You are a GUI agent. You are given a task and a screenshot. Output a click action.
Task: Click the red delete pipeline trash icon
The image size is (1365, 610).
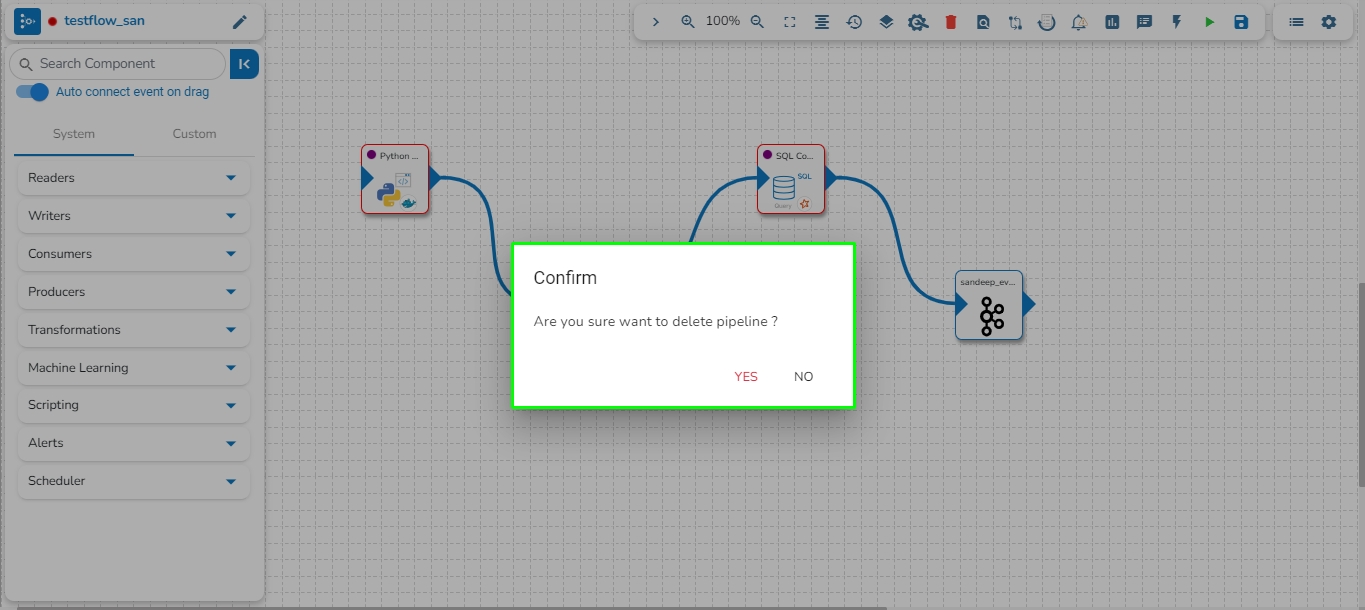pyautogui.click(x=951, y=22)
